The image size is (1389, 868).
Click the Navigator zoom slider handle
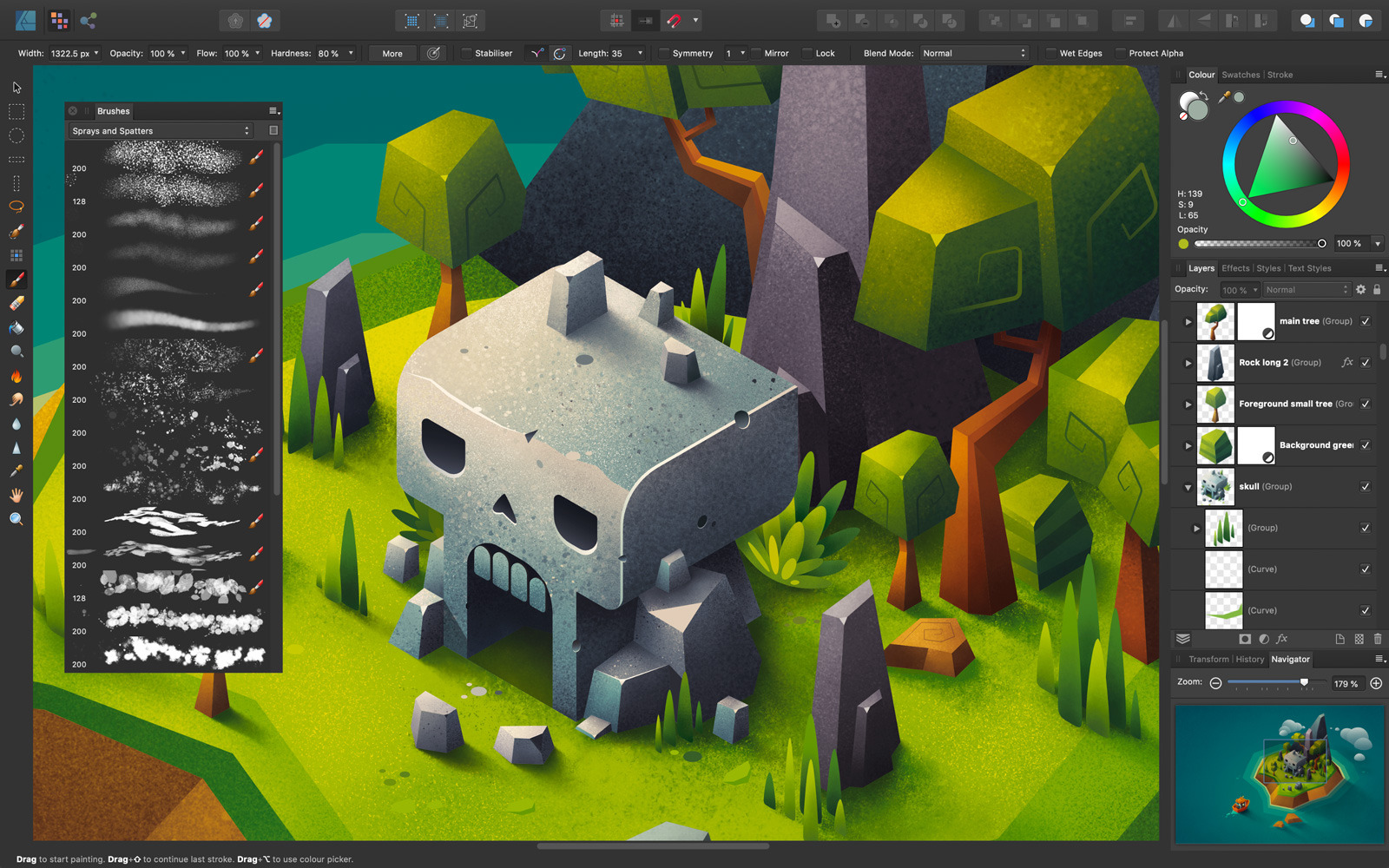click(x=1304, y=683)
